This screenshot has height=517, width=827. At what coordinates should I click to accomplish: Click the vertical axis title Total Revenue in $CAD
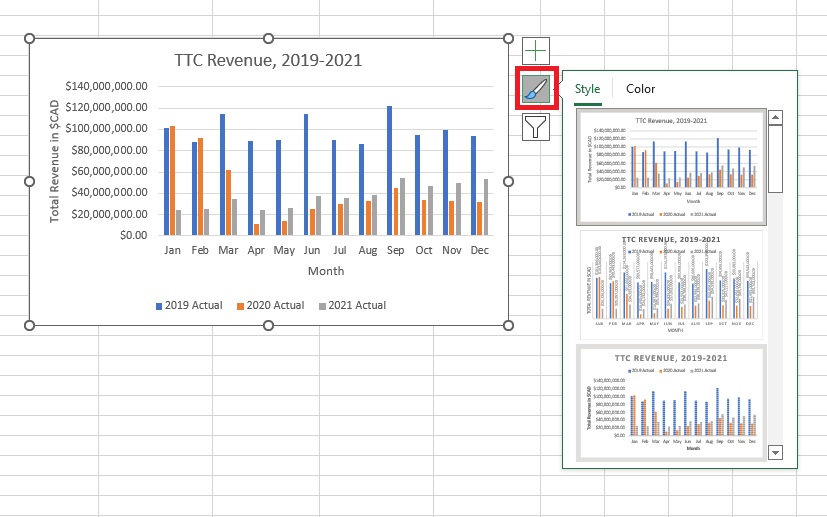click(54, 161)
